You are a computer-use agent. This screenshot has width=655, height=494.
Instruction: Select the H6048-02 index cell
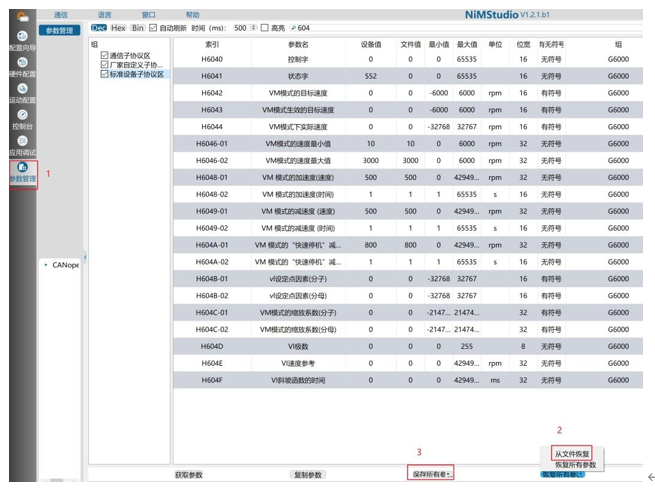coord(212,195)
